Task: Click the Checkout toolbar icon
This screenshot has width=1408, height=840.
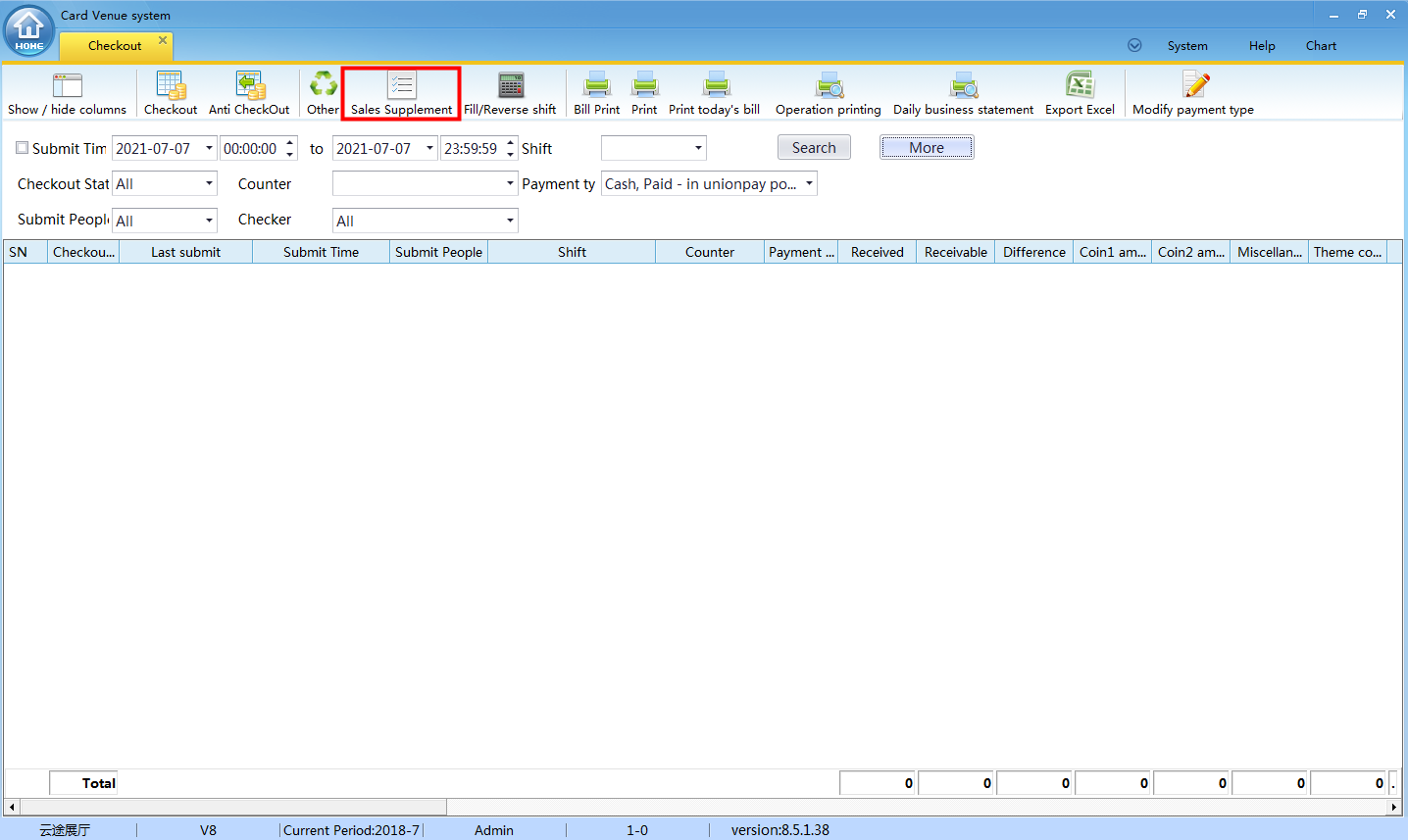Action: (x=171, y=93)
